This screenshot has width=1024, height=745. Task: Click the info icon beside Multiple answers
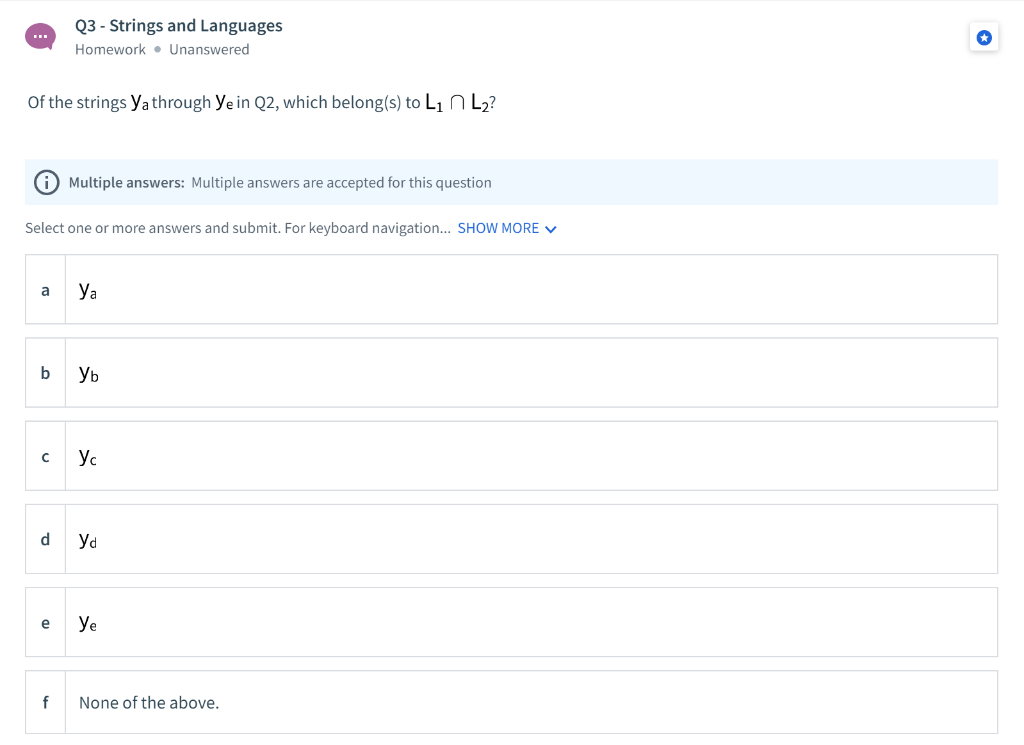46,182
